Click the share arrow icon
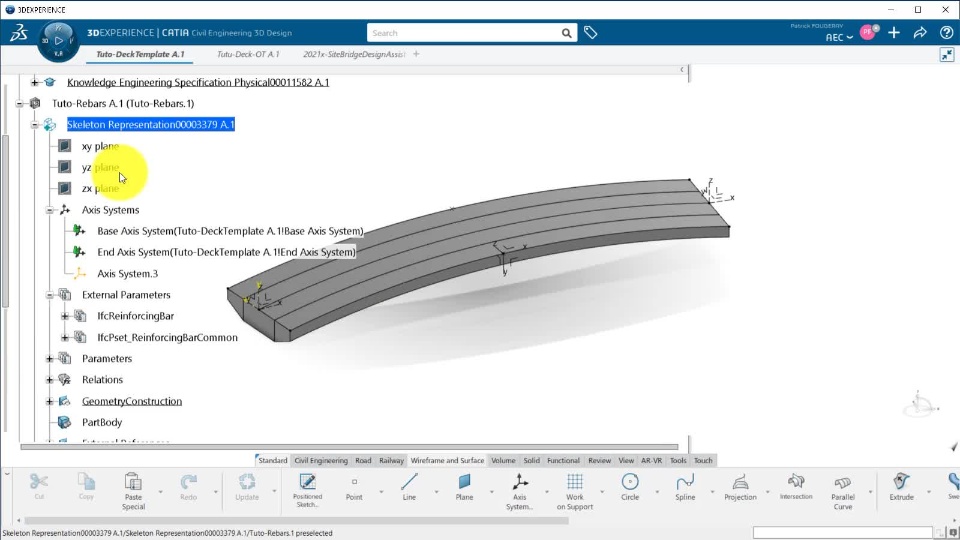The image size is (960, 540). pyautogui.click(x=920, y=32)
